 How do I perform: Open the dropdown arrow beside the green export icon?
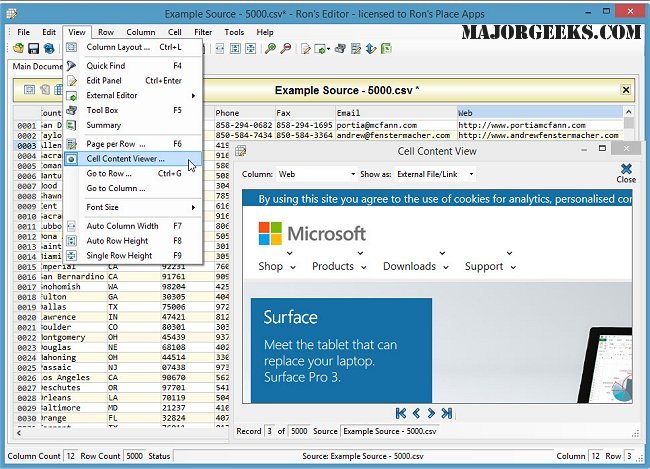click(x=328, y=49)
